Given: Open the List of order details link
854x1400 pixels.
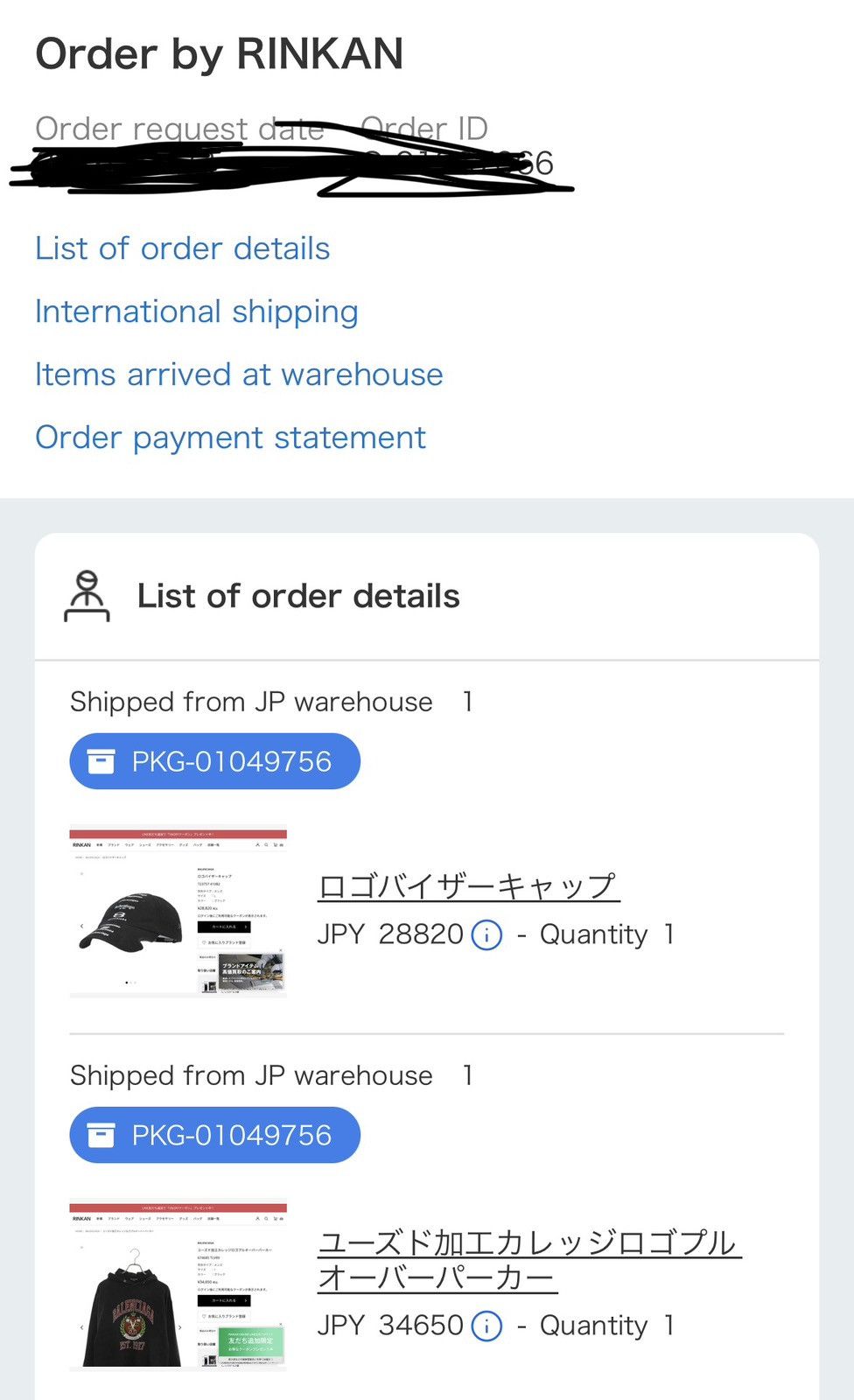Looking at the screenshot, I should point(183,248).
